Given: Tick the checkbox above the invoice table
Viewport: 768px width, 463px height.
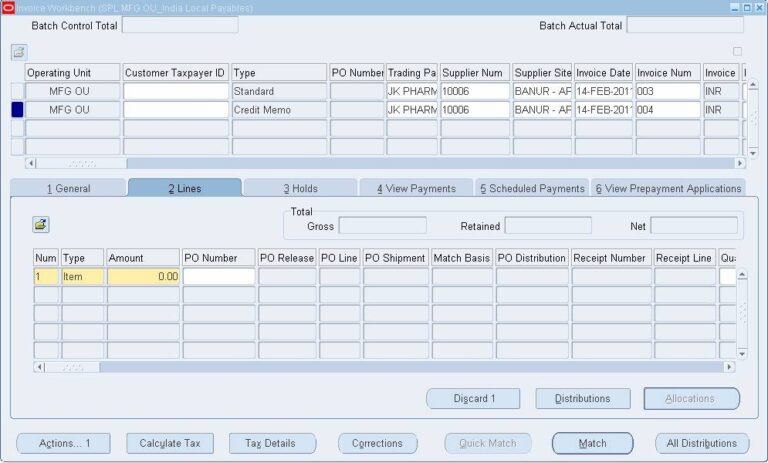Looking at the screenshot, I should (737, 51).
